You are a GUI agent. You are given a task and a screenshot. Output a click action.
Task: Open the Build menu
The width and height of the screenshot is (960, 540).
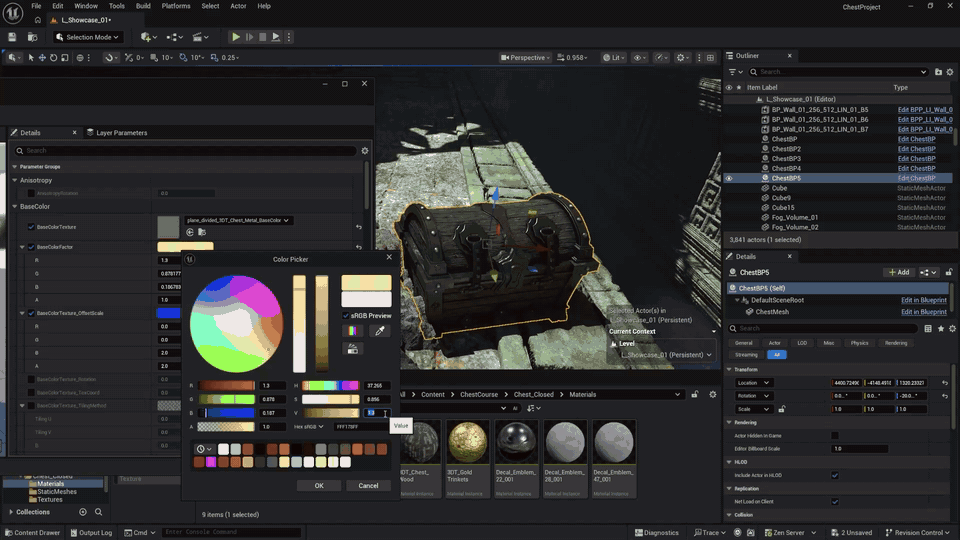tap(143, 6)
